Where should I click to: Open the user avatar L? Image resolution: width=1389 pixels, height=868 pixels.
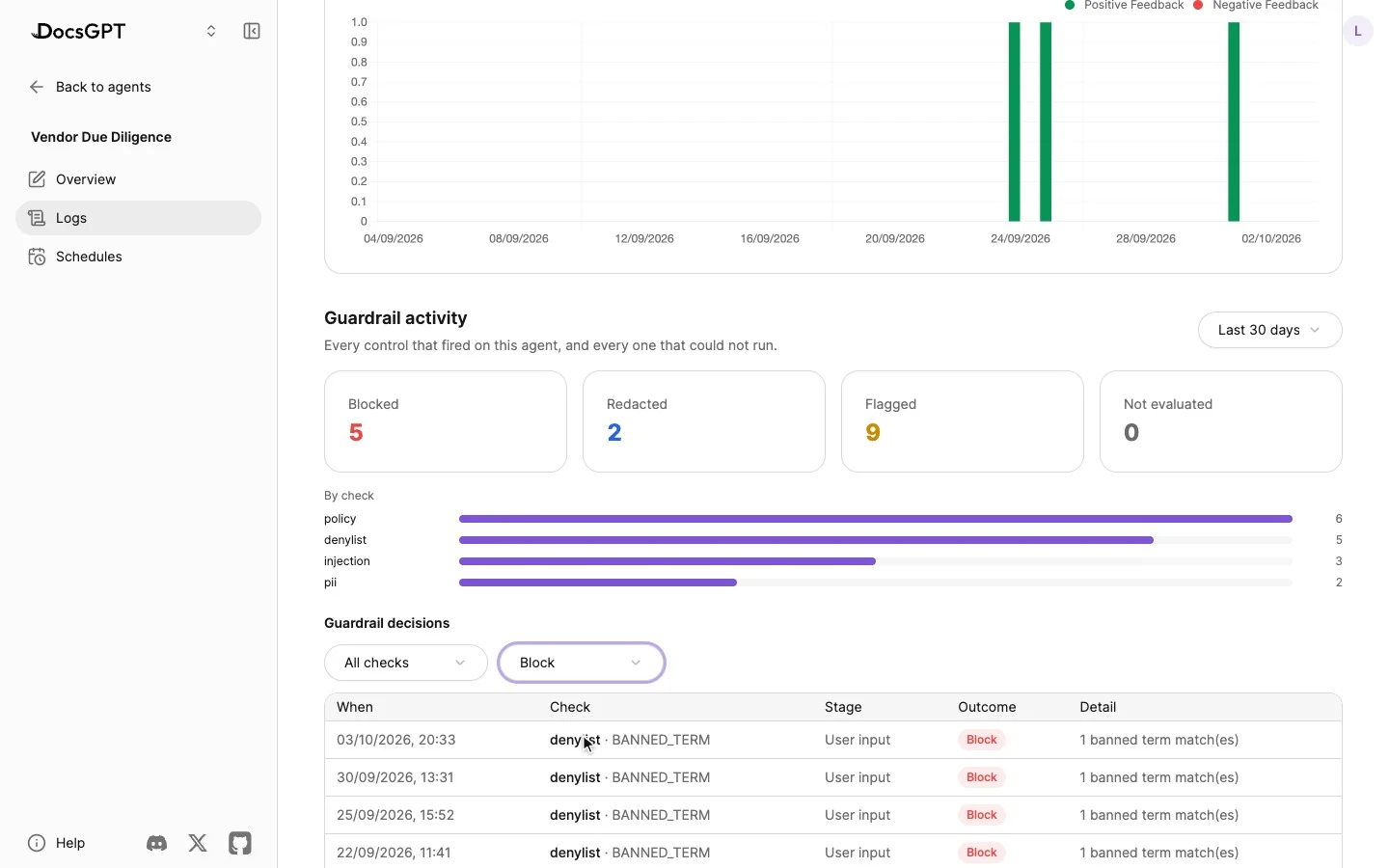[x=1358, y=31]
